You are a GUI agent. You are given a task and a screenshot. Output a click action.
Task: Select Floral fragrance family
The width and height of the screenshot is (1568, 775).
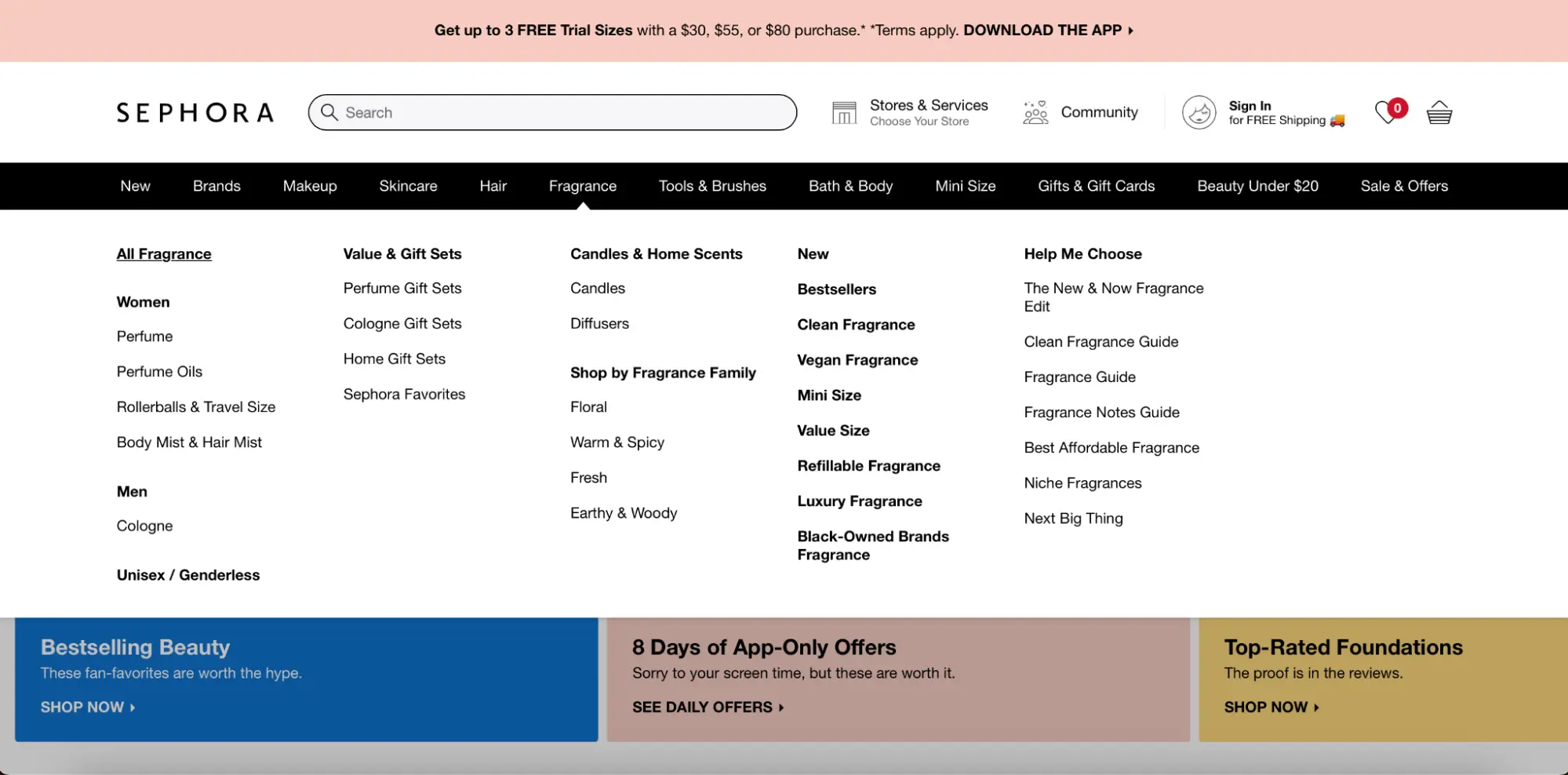click(588, 407)
